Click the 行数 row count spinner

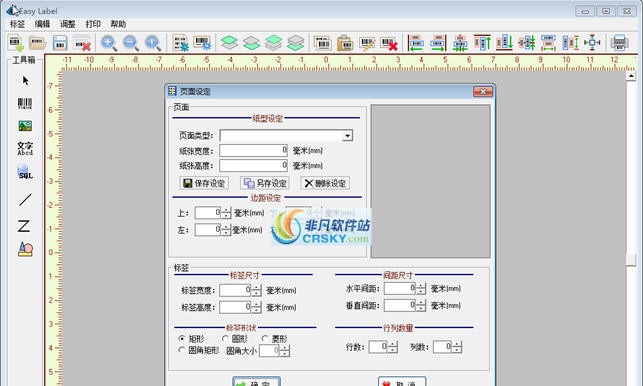(x=392, y=347)
